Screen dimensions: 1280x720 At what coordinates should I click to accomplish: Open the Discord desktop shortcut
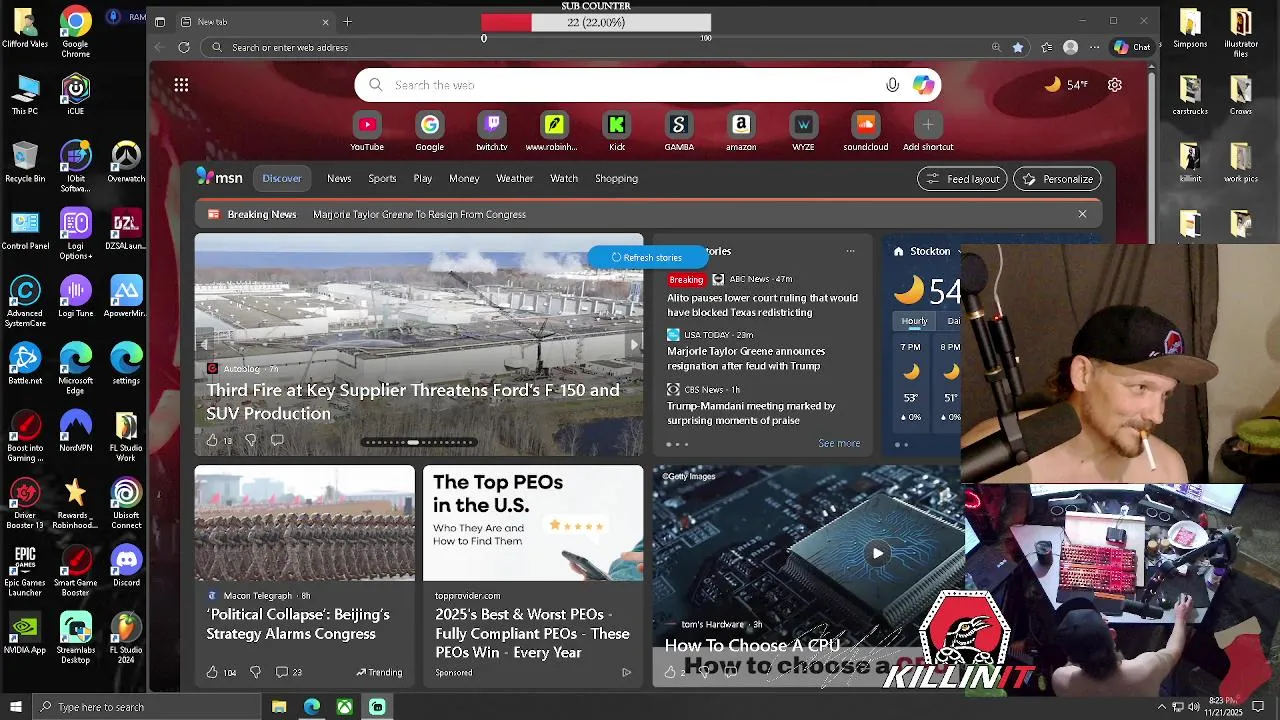click(x=126, y=567)
